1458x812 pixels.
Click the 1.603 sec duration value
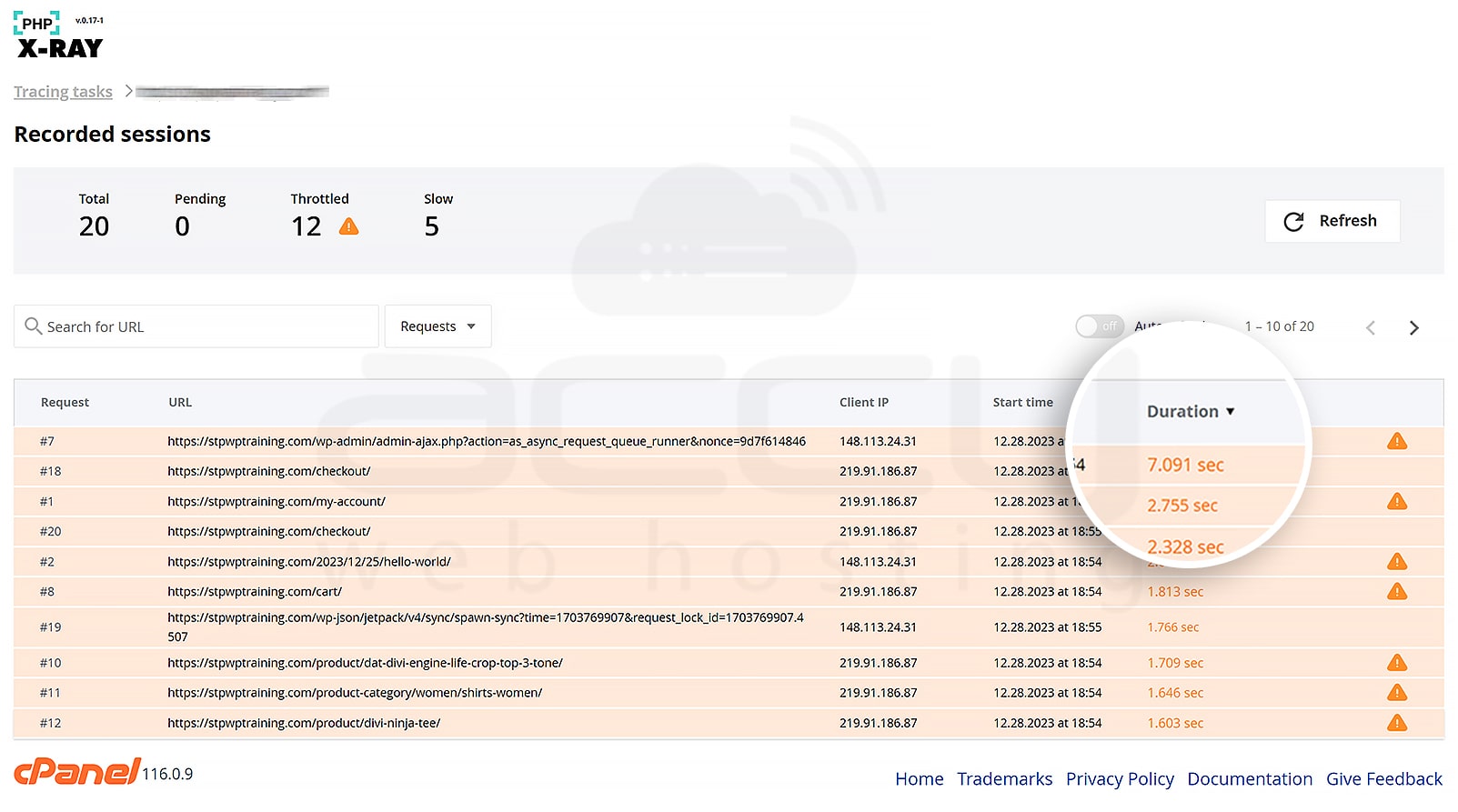pyautogui.click(x=1175, y=724)
